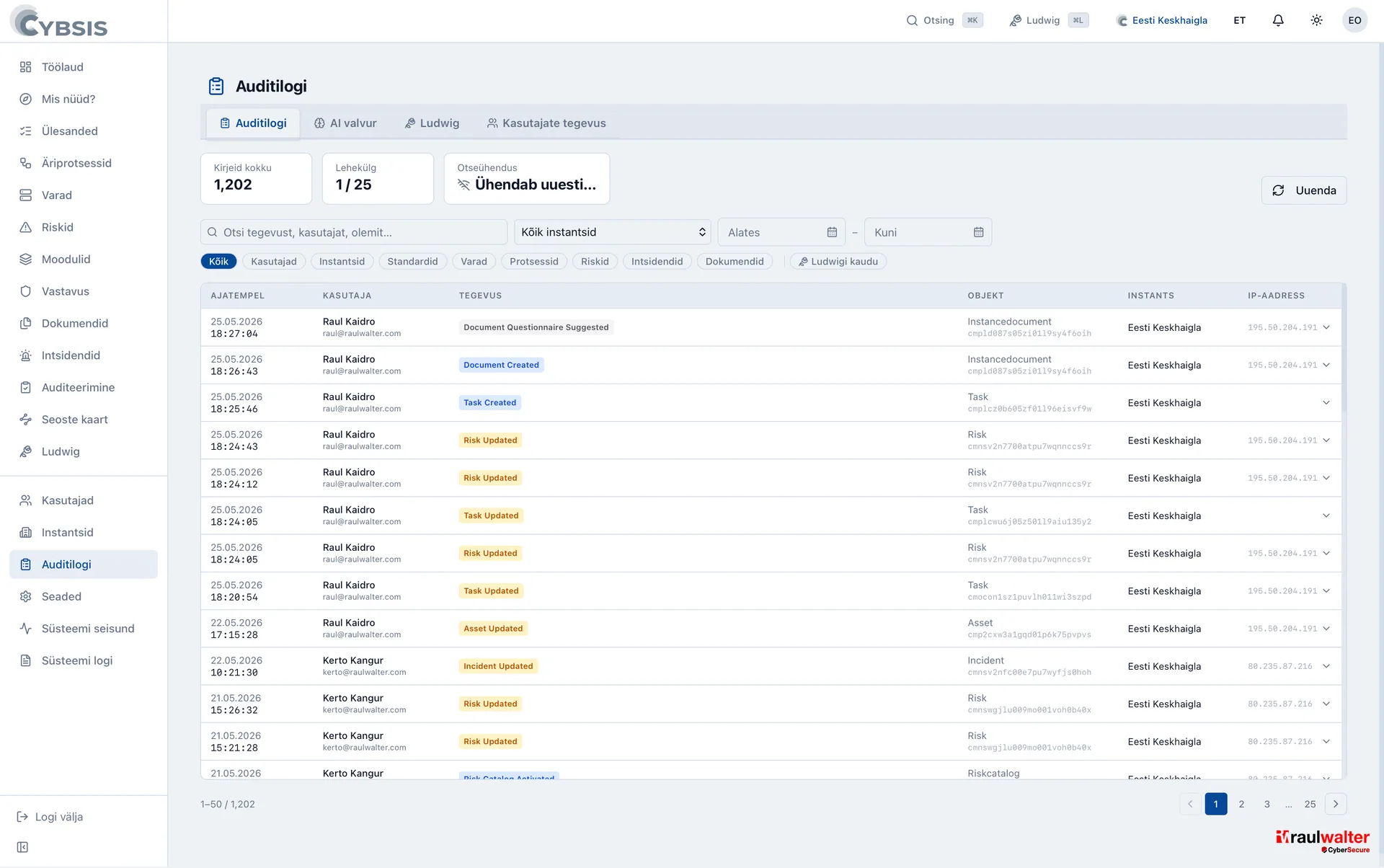Open Ülesanded checklist icon

tap(25, 131)
